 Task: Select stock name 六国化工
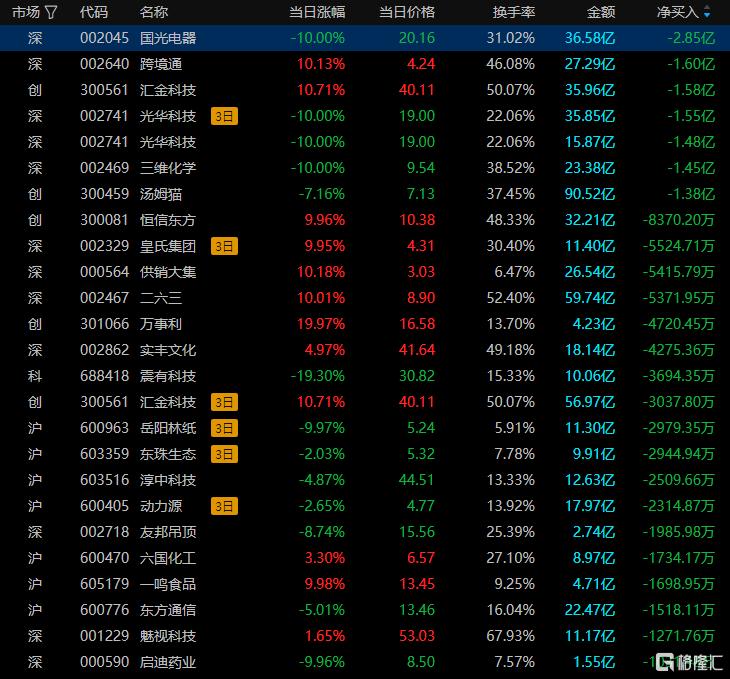[168, 558]
